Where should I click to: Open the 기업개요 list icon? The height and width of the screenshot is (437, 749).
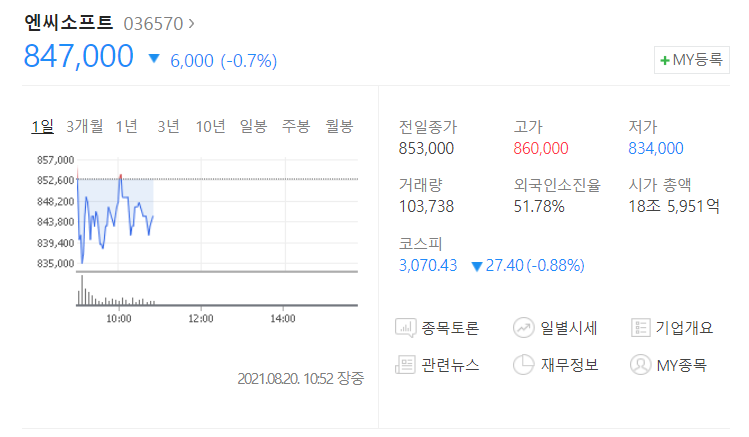tap(641, 328)
